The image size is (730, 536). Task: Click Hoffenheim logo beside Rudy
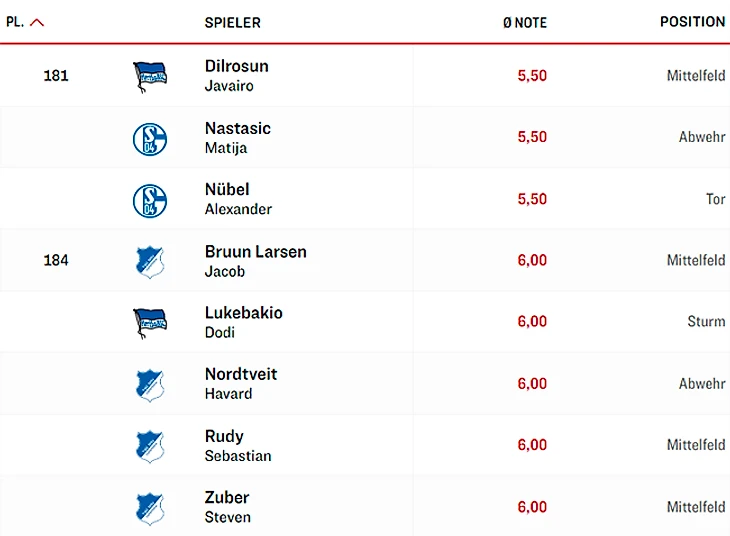pyautogui.click(x=150, y=446)
